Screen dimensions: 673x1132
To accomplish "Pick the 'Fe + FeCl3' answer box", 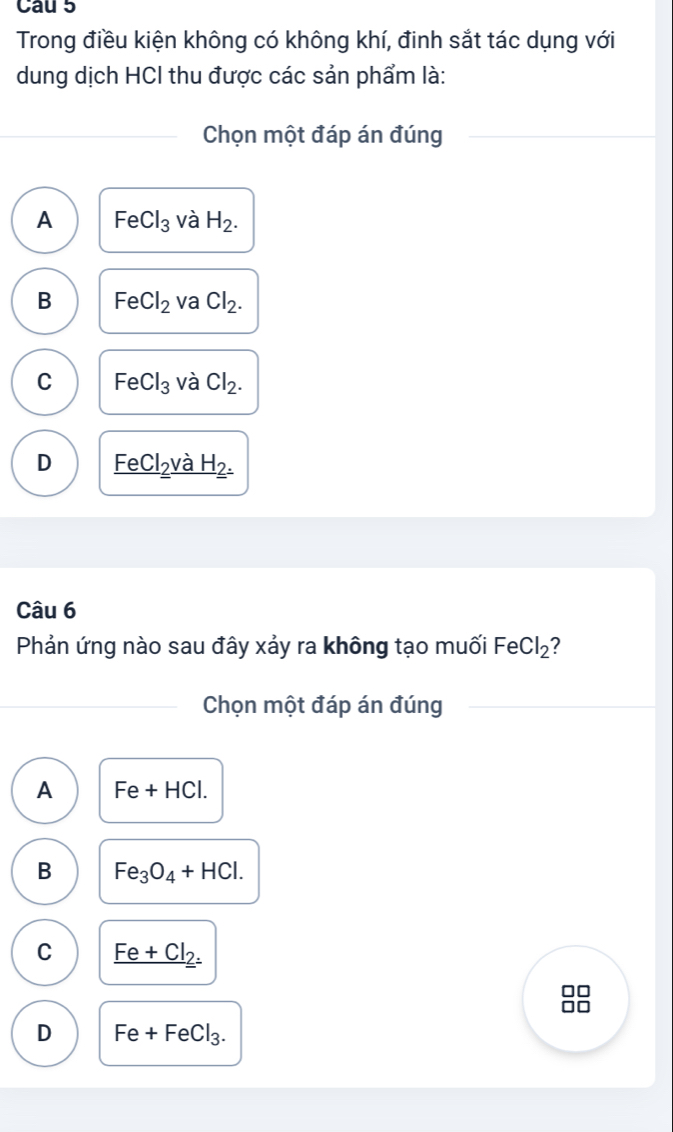I will [x=170, y=1033].
